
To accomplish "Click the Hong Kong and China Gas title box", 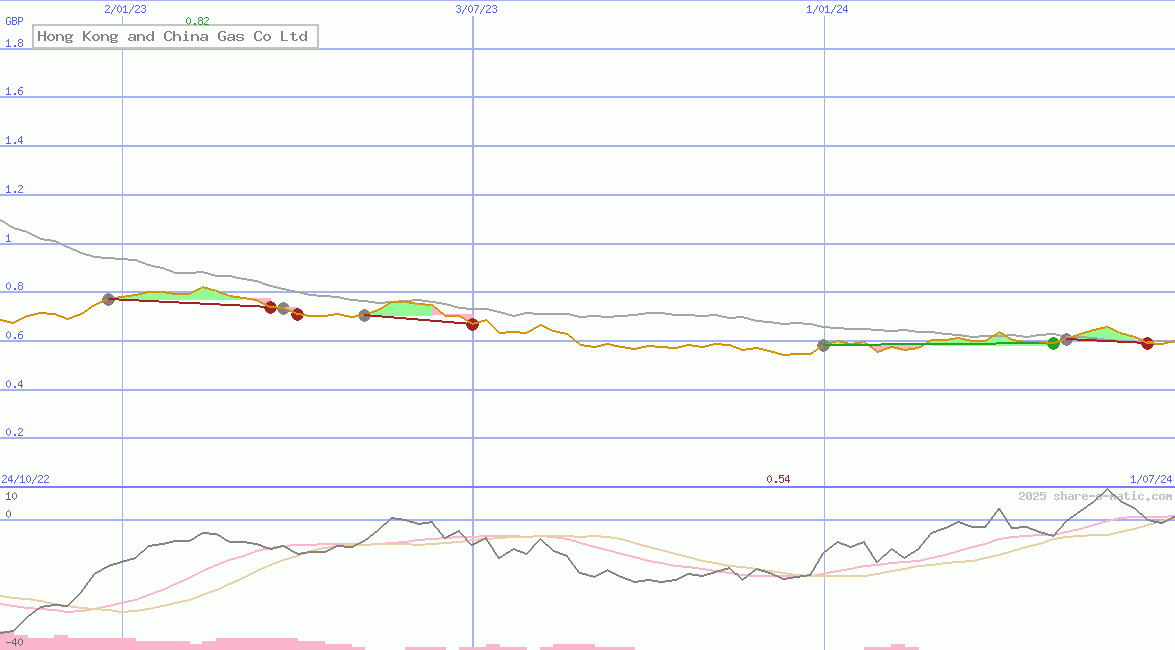I will pos(175,37).
